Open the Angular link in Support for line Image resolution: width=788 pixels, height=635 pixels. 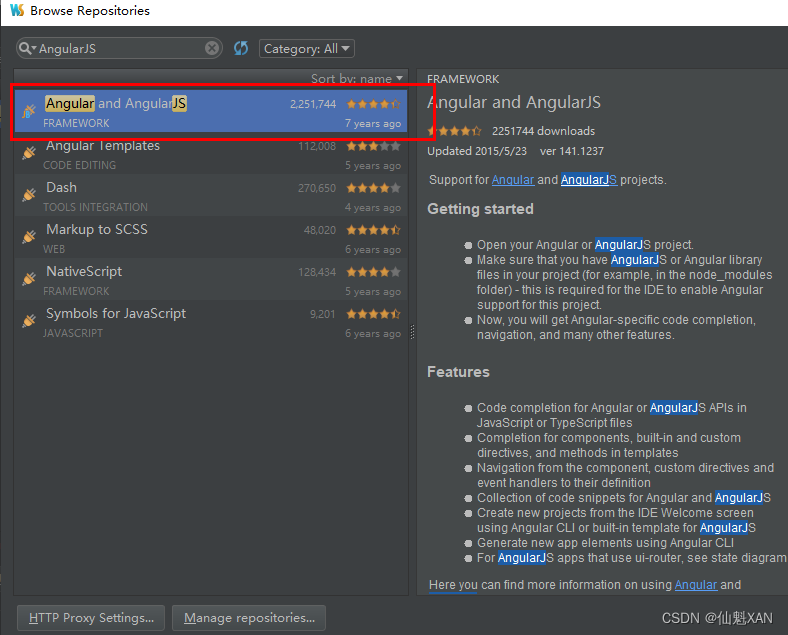(x=513, y=180)
